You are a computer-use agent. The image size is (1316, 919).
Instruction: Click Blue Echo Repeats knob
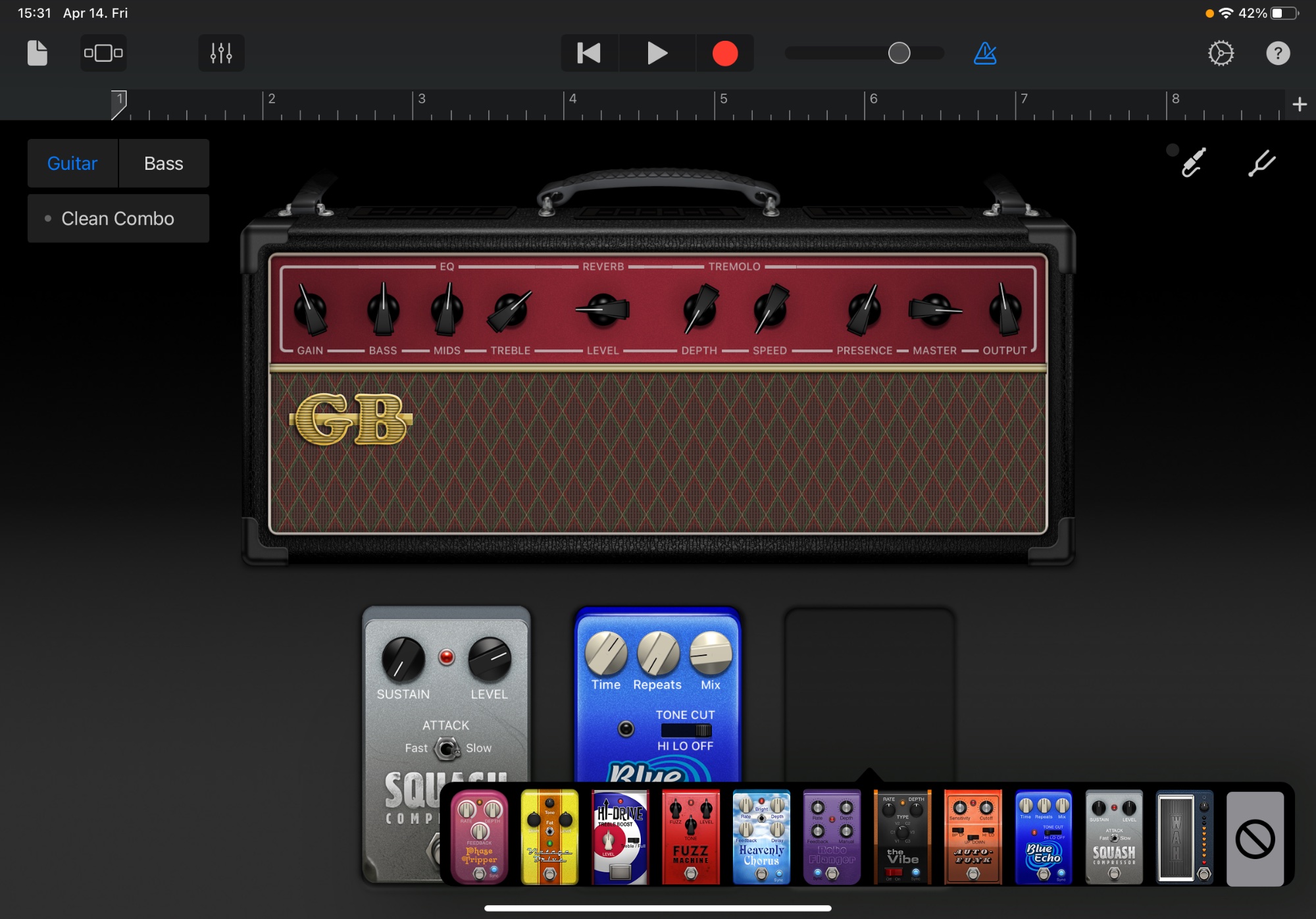pyautogui.click(x=658, y=654)
